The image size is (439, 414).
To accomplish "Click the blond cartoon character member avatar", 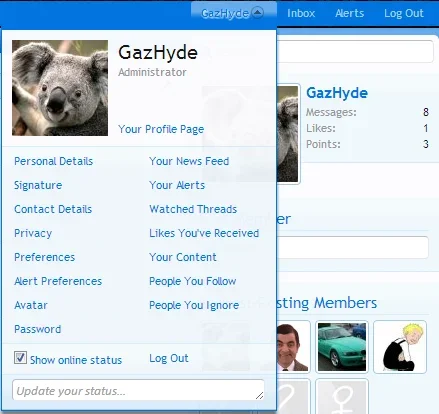I will (x=400, y=347).
